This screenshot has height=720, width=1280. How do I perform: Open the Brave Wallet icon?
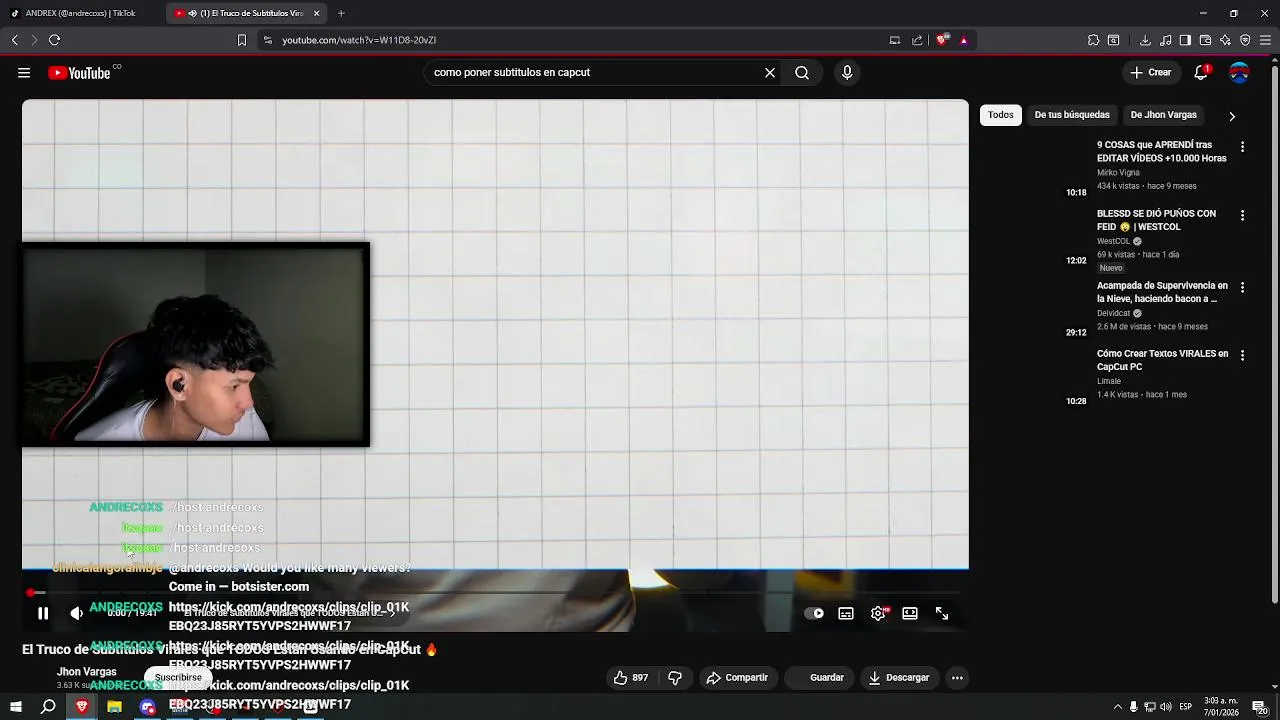[x=1205, y=40]
